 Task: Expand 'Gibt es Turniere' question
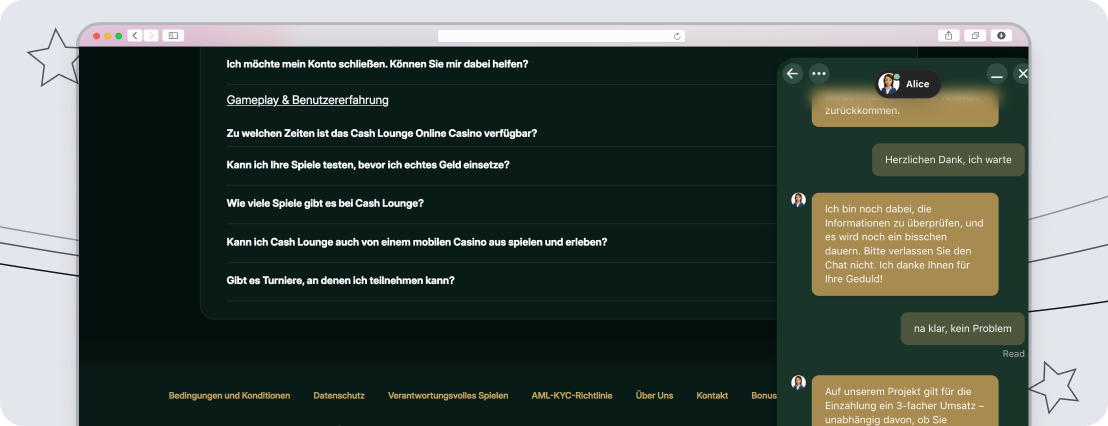click(341, 280)
